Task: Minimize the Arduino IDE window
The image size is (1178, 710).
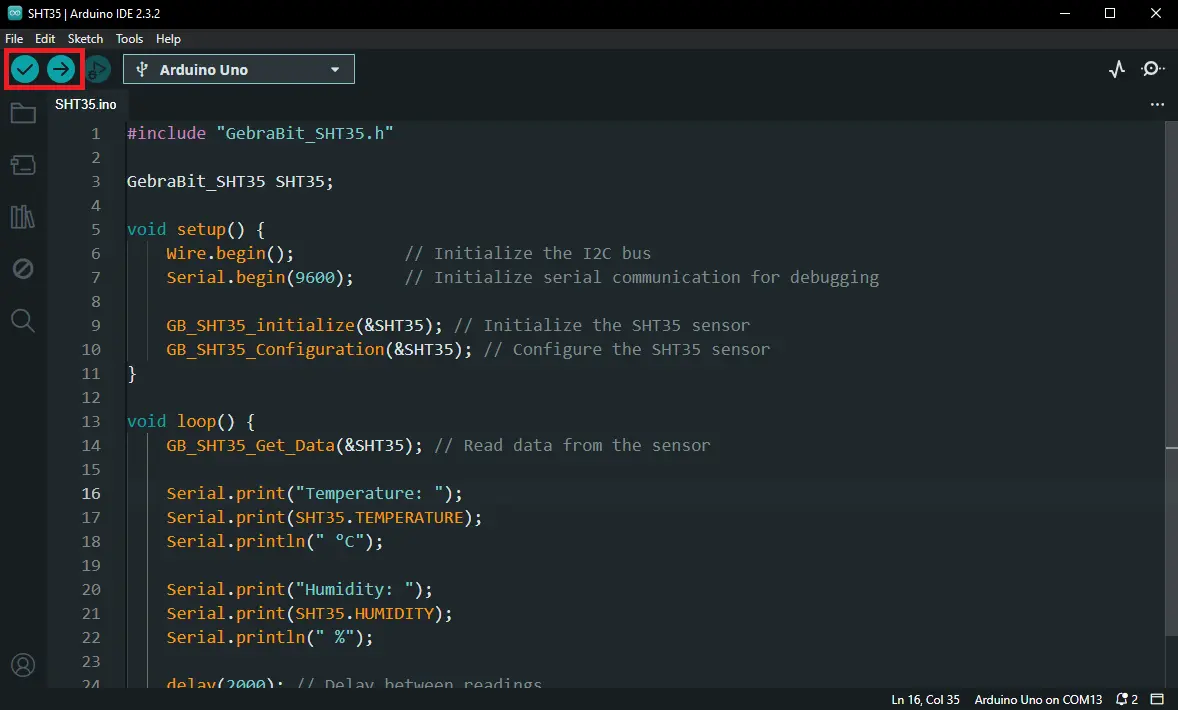Action: click(1065, 14)
